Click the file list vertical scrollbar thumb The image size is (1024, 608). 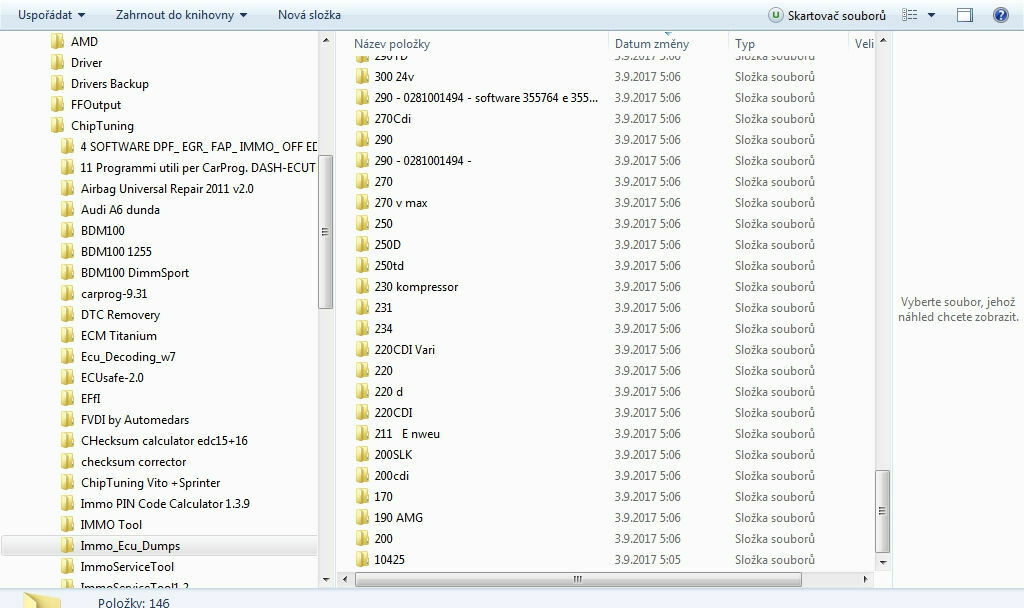882,510
